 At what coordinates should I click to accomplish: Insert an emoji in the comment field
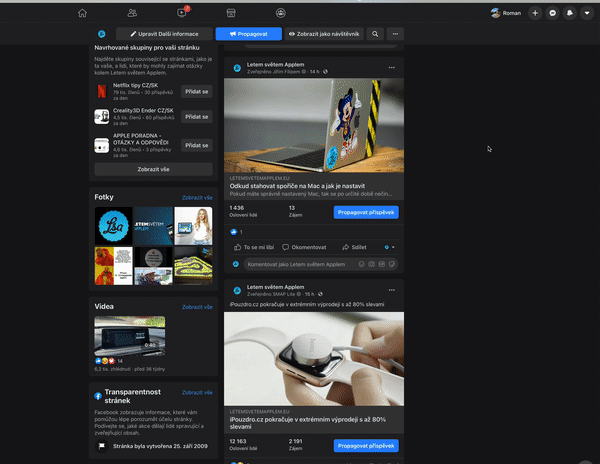361,264
